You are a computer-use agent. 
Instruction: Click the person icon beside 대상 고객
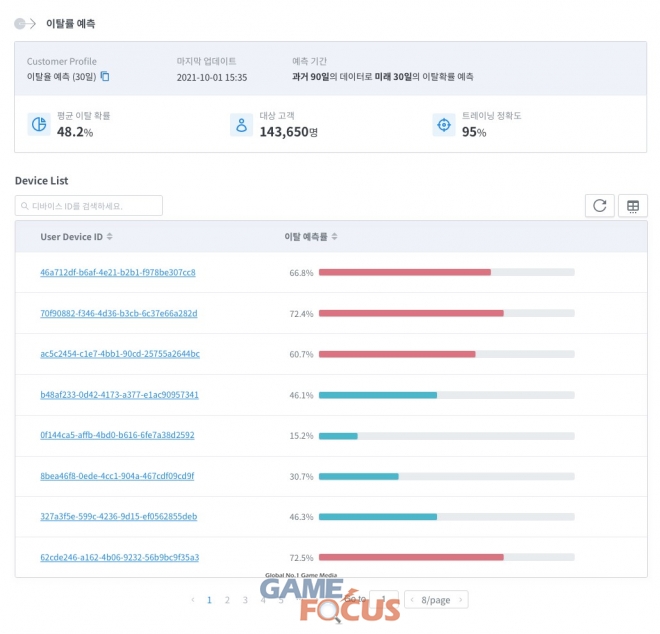(240, 124)
